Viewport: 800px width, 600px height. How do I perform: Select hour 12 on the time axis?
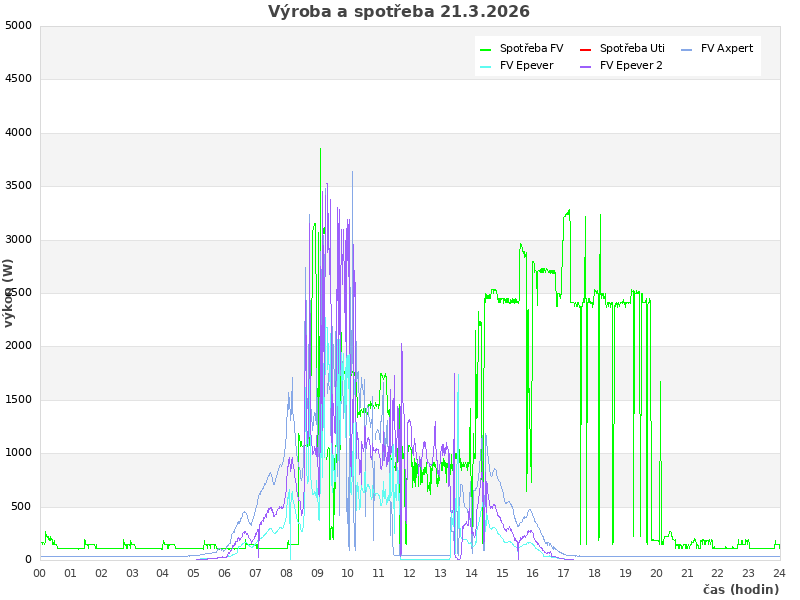[x=410, y=573]
